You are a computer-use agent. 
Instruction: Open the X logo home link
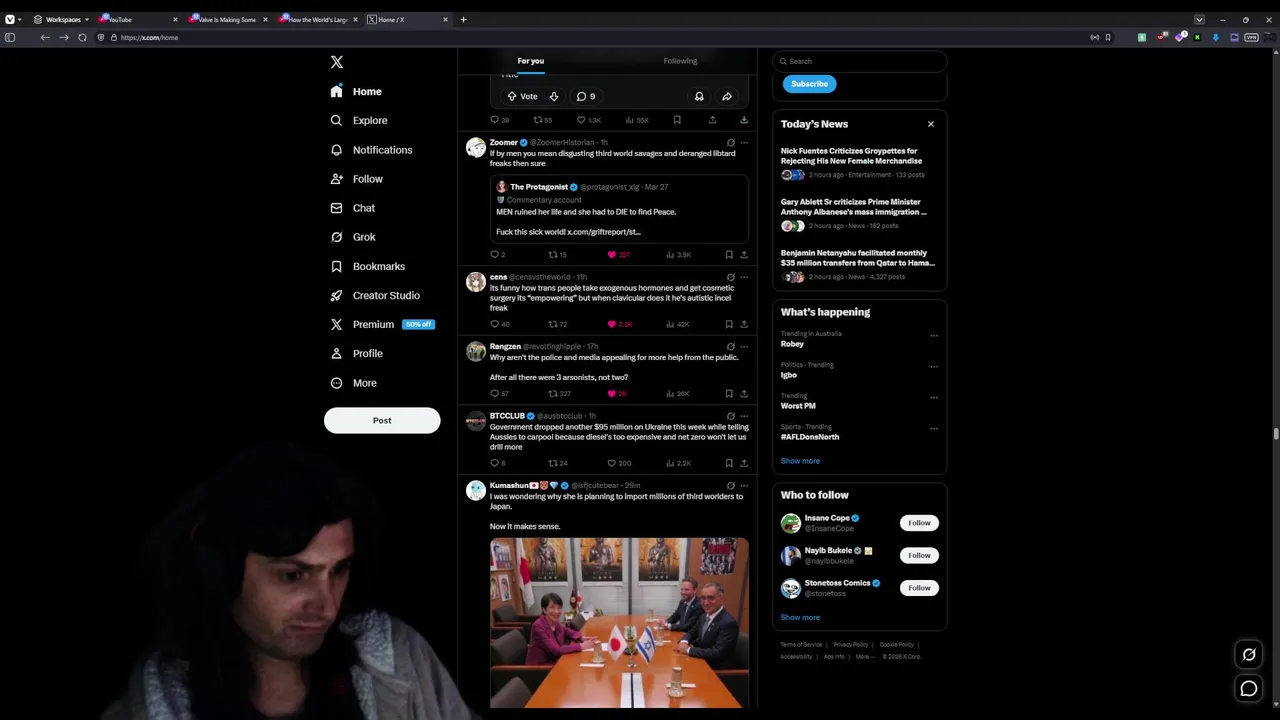(x=337, y=62)
